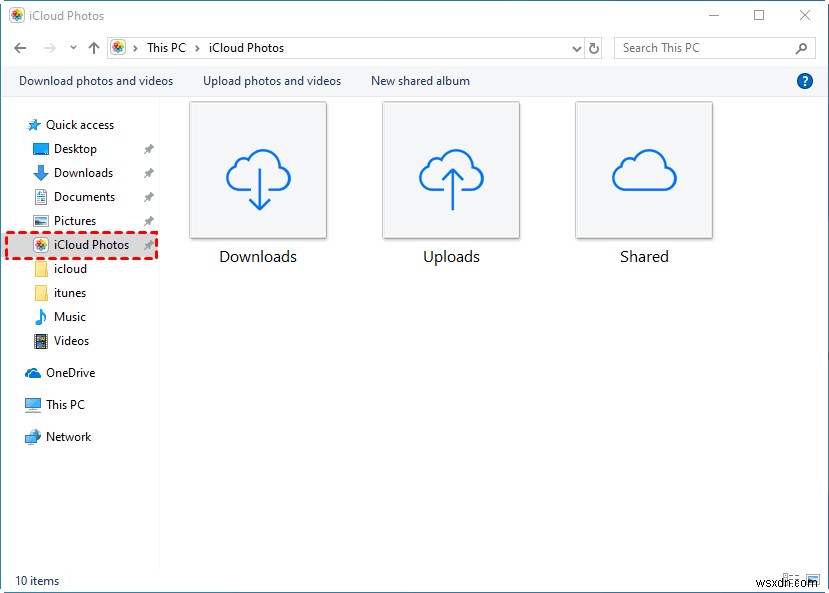Switch to large icons view in the status bar
This screenshot has height=593, width=829.
[x=812, y=578]
